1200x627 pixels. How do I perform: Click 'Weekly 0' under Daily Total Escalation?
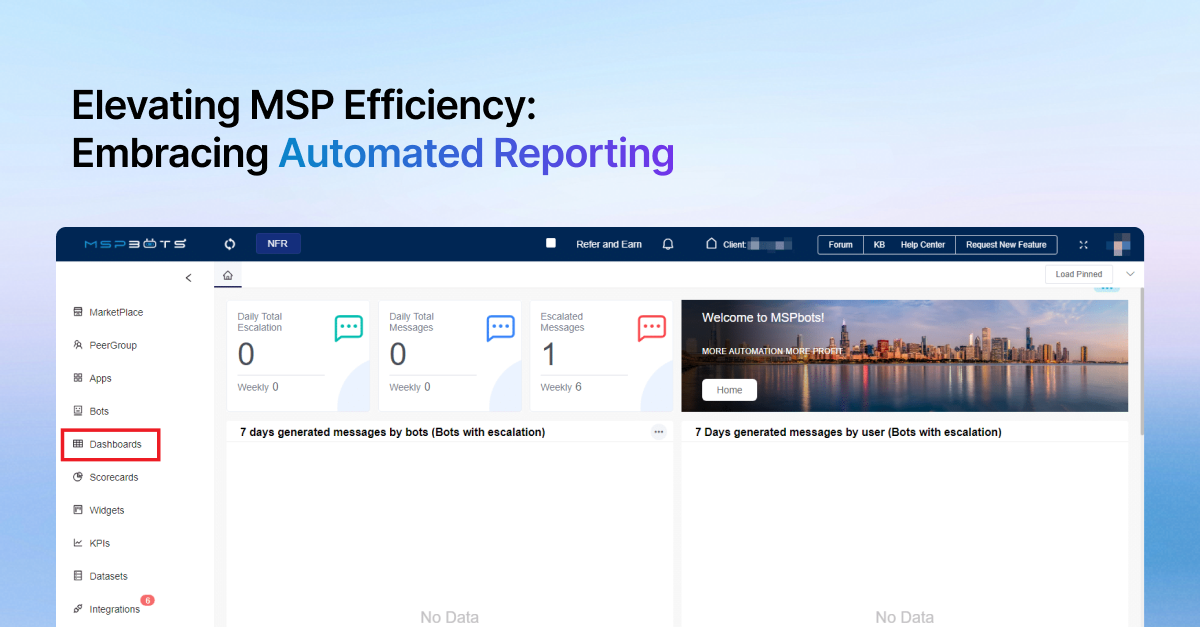tap(258, 387)
